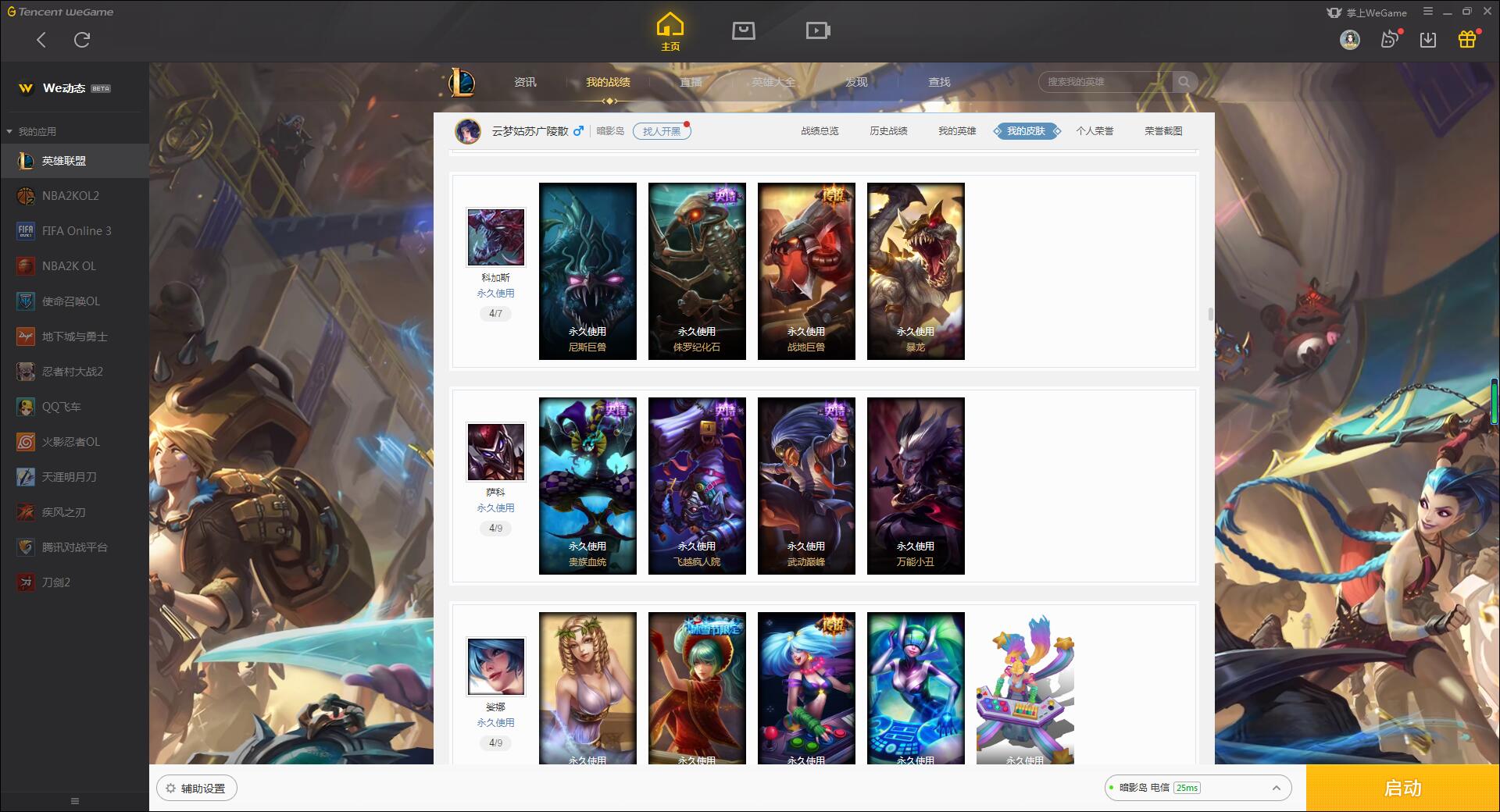
Task: Open the 主页 home icon
Action: point(670,31)
